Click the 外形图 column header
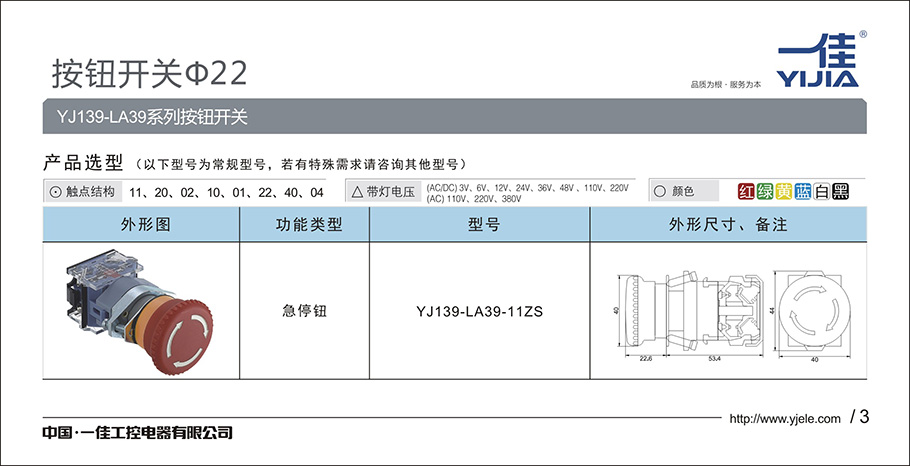 click(141, 225)
